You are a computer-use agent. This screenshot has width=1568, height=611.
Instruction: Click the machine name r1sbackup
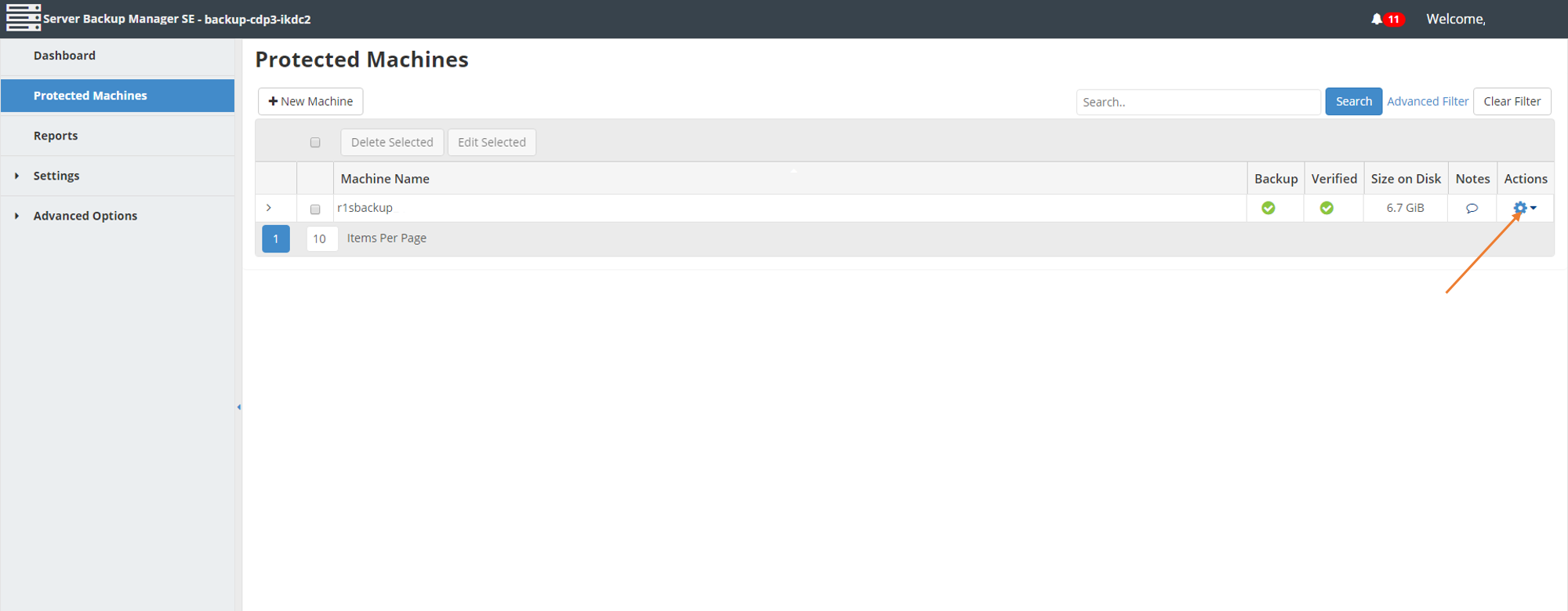coord(365,208)
